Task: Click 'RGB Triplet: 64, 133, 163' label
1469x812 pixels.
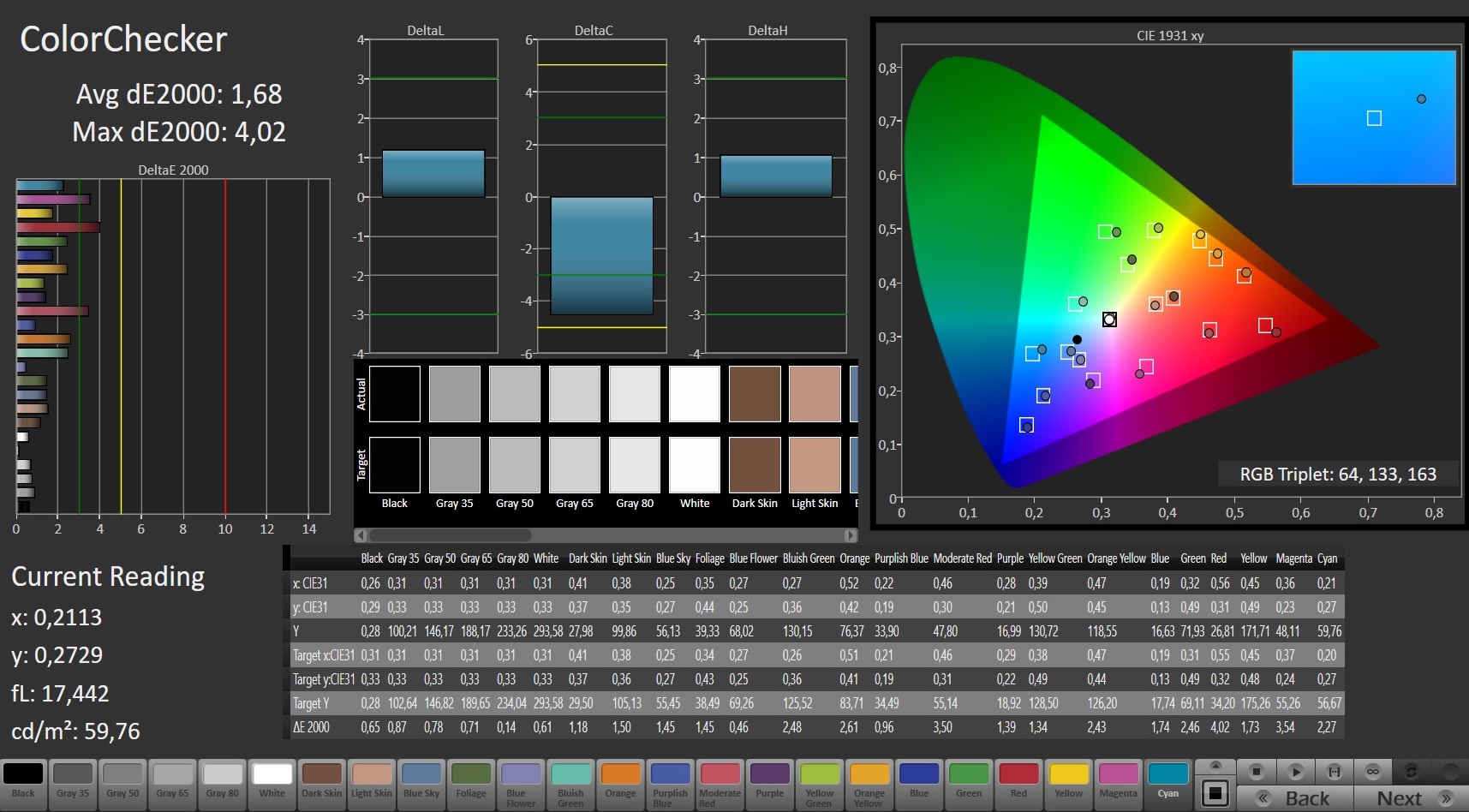Action: coord(1338,475)
